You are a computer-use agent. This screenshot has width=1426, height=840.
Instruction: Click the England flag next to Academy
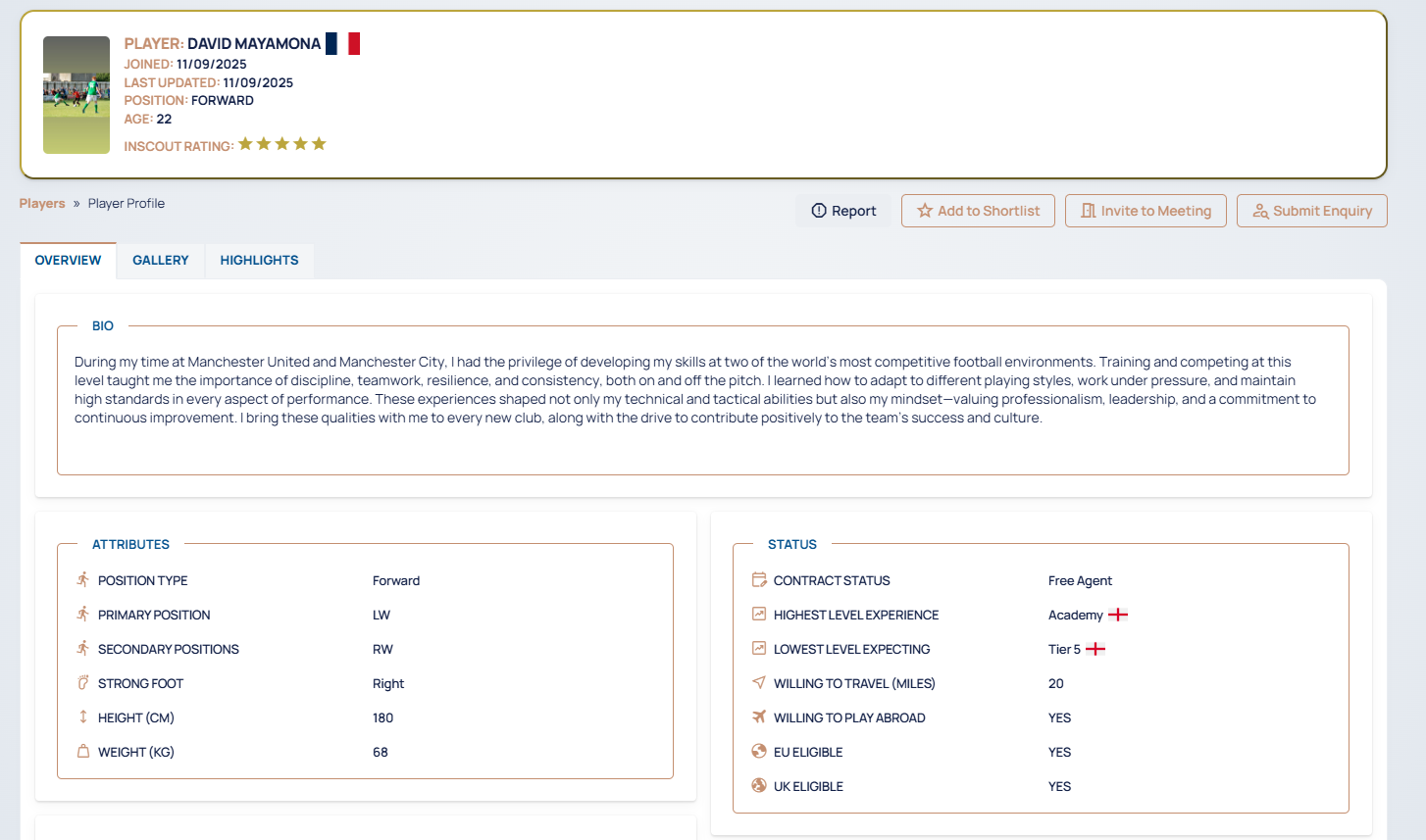1118,615
